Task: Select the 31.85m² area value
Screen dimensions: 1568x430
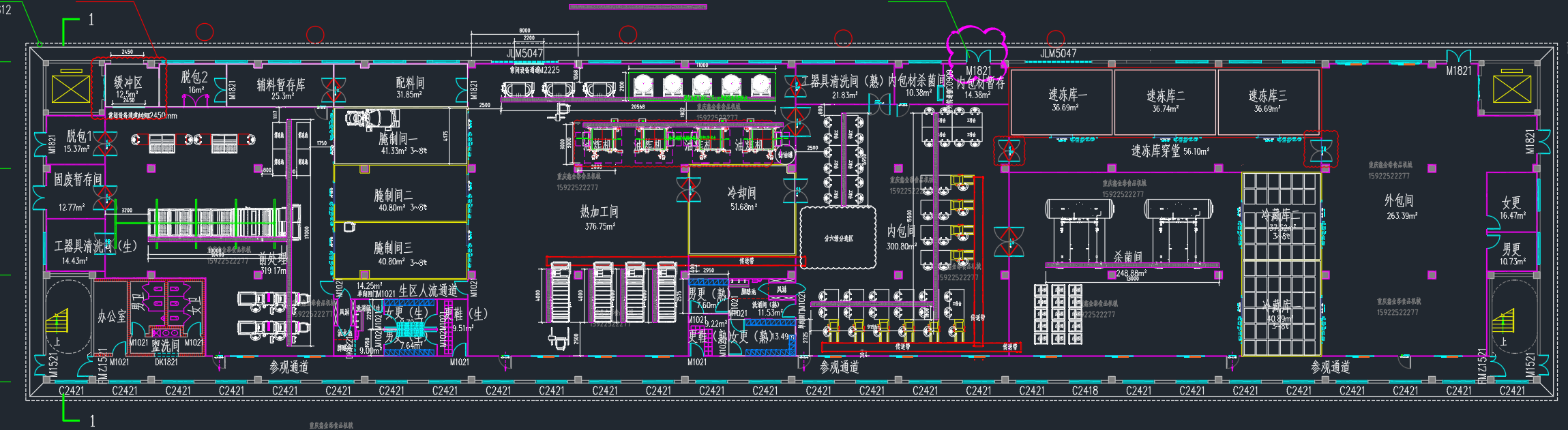Action: 409,95
